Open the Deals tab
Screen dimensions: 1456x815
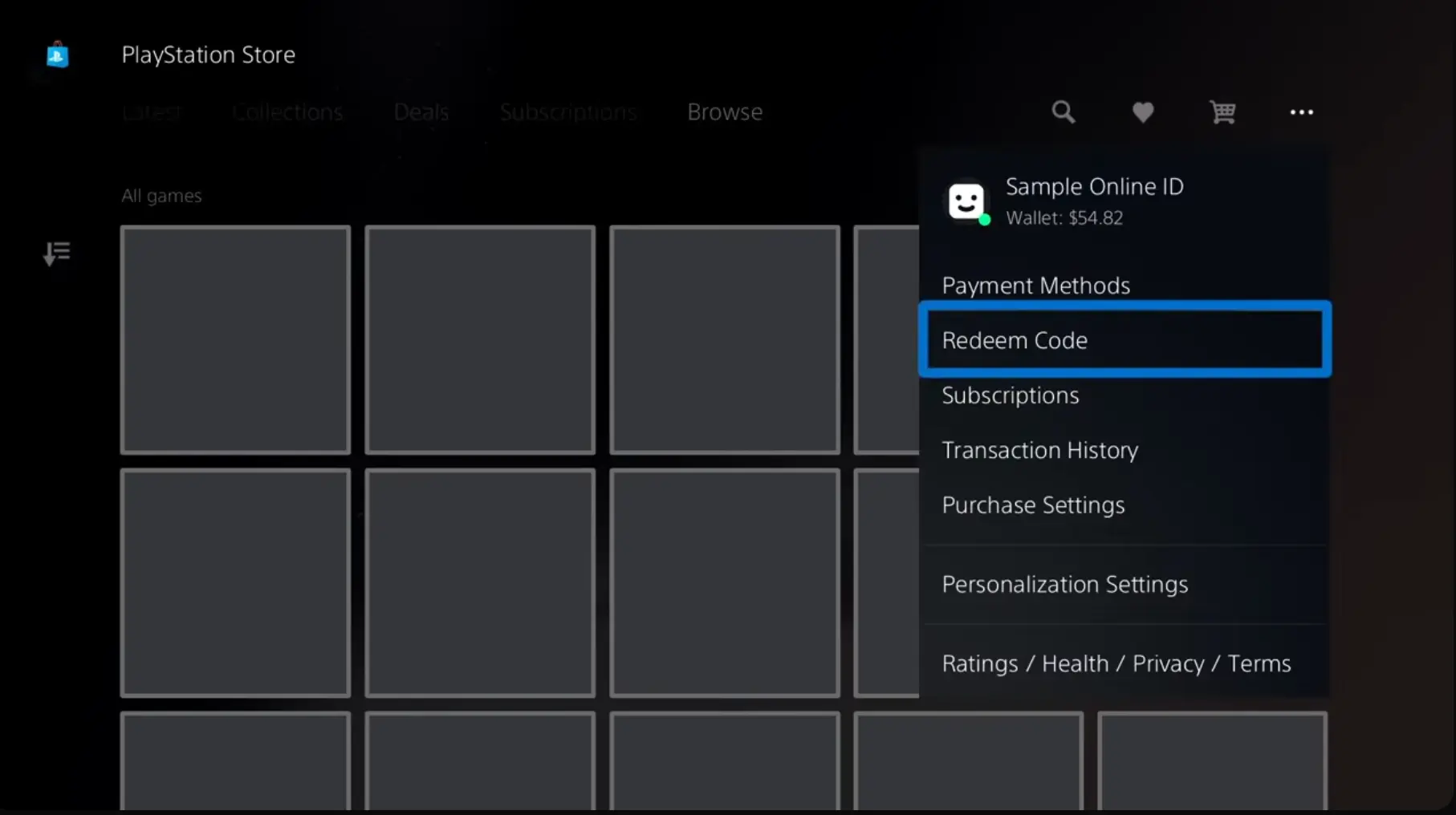point(421,112)
